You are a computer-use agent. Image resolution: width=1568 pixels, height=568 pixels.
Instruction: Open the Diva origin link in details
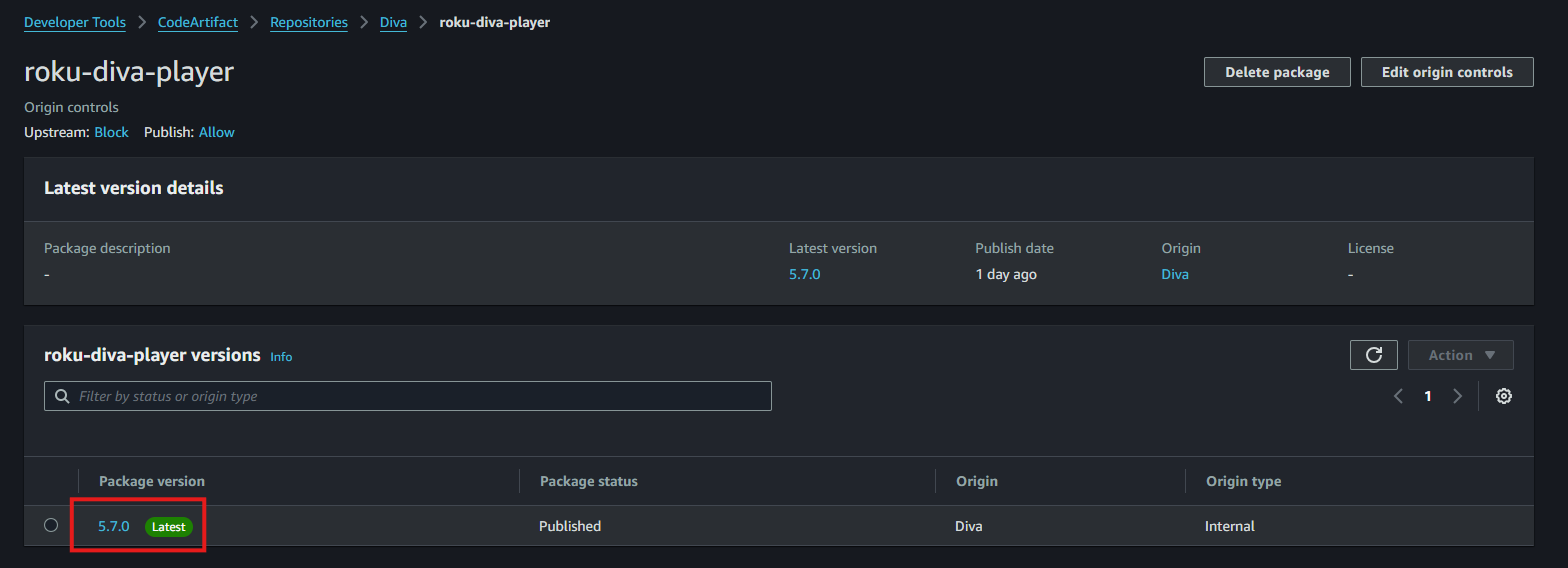pos(1175,274)
